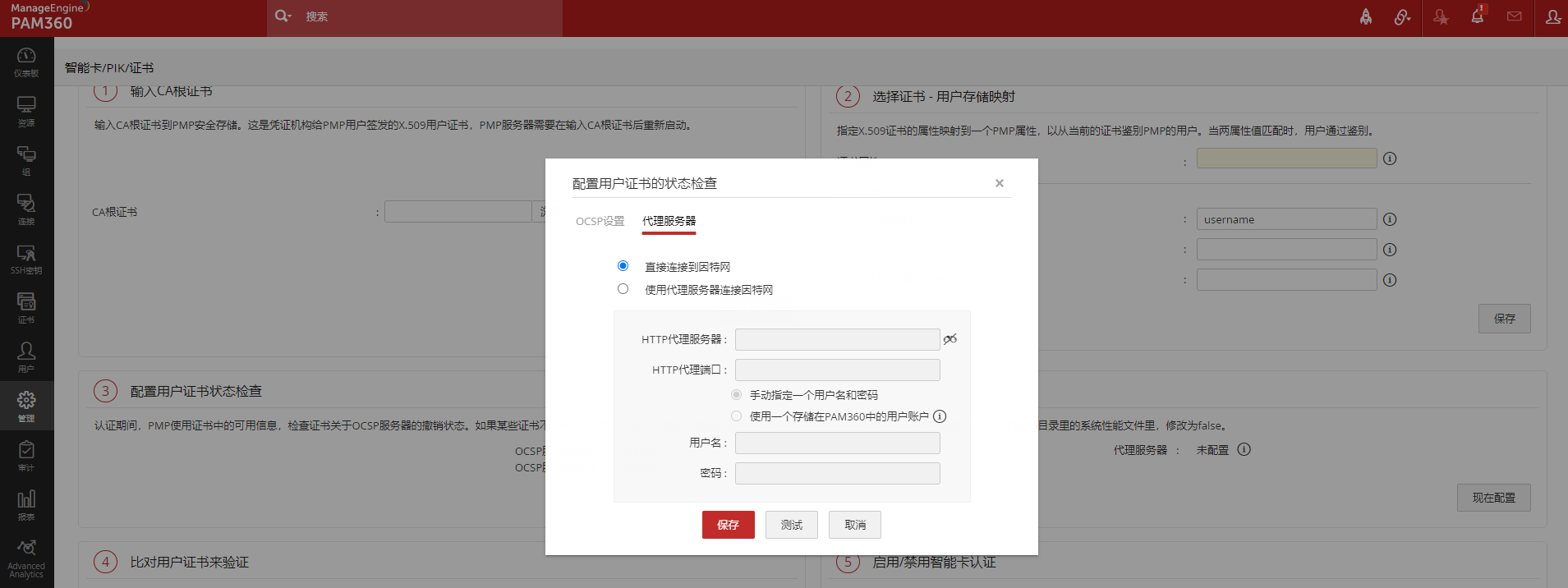Viewport: 1568px width, 588px height.
Task: Open the 用户 users sidebar item
Action: [26, 358]
